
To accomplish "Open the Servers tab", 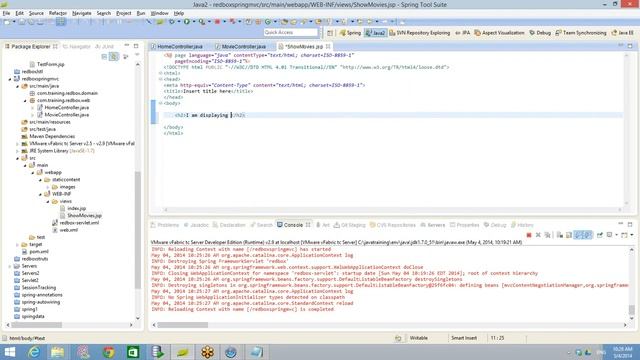I will 433,225.
